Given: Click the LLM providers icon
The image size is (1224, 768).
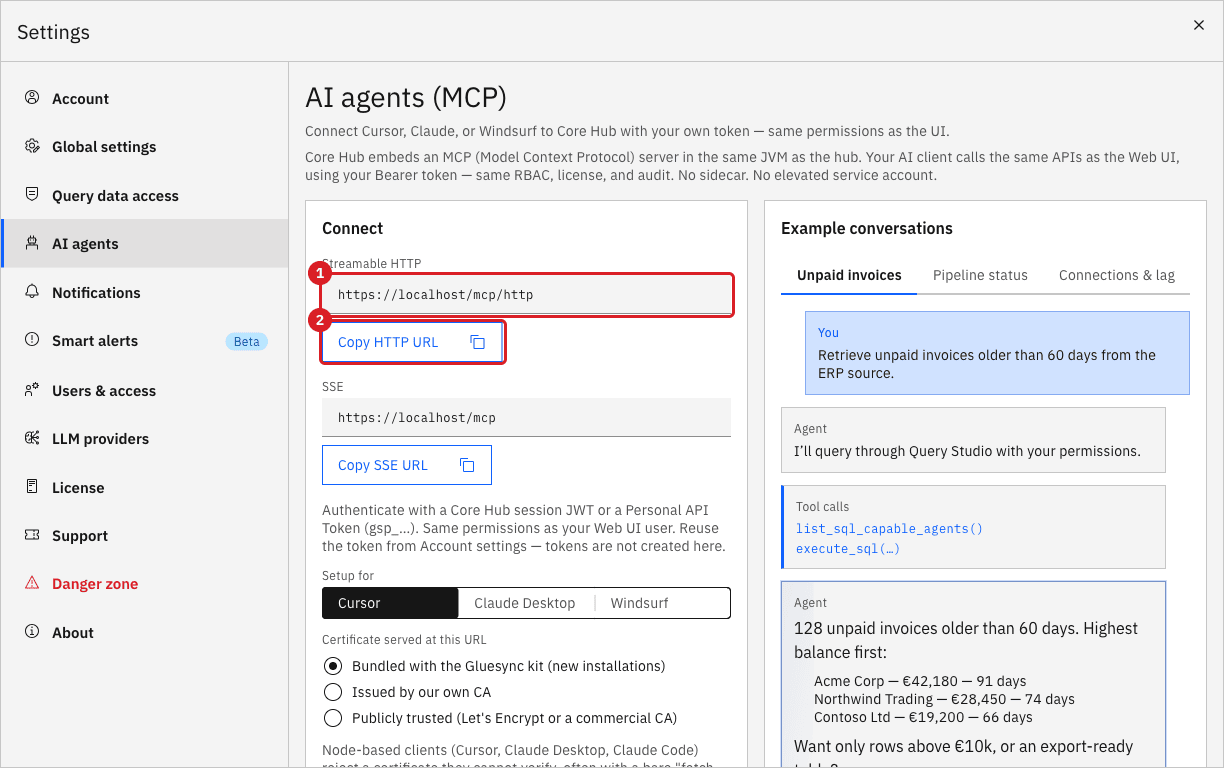Looking at the screenshot, I should click(32, 438).
